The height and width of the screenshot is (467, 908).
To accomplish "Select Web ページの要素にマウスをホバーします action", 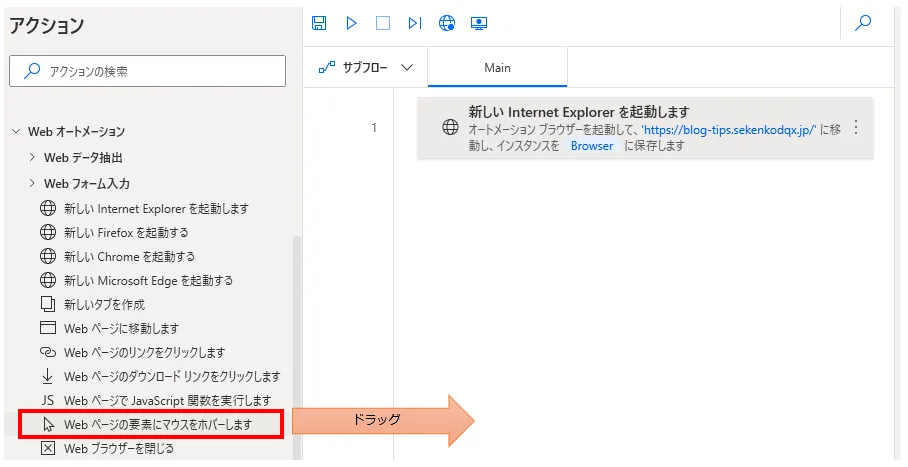I will [x=157, y=425].
